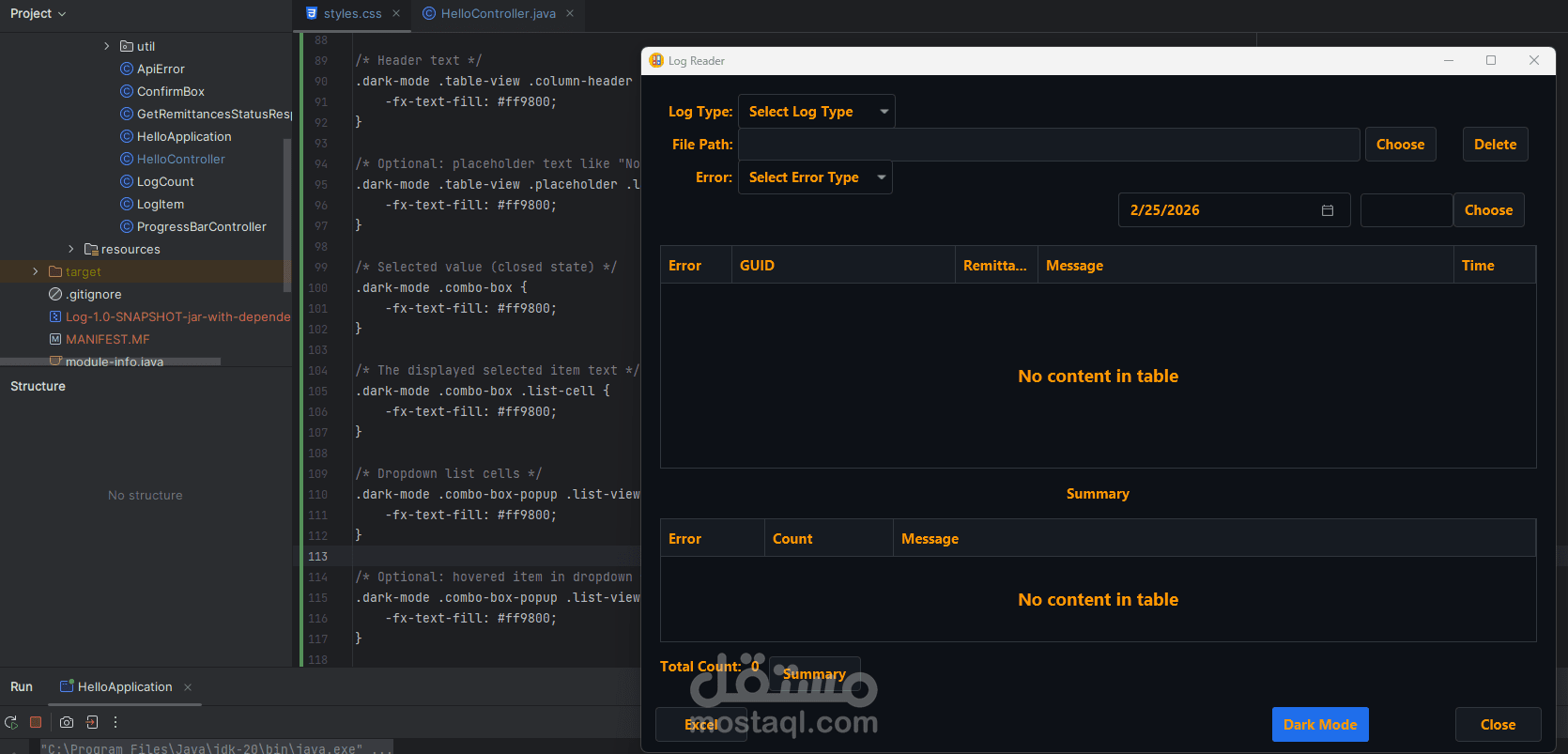Click the Message column header in top table

coord(1246,266)
